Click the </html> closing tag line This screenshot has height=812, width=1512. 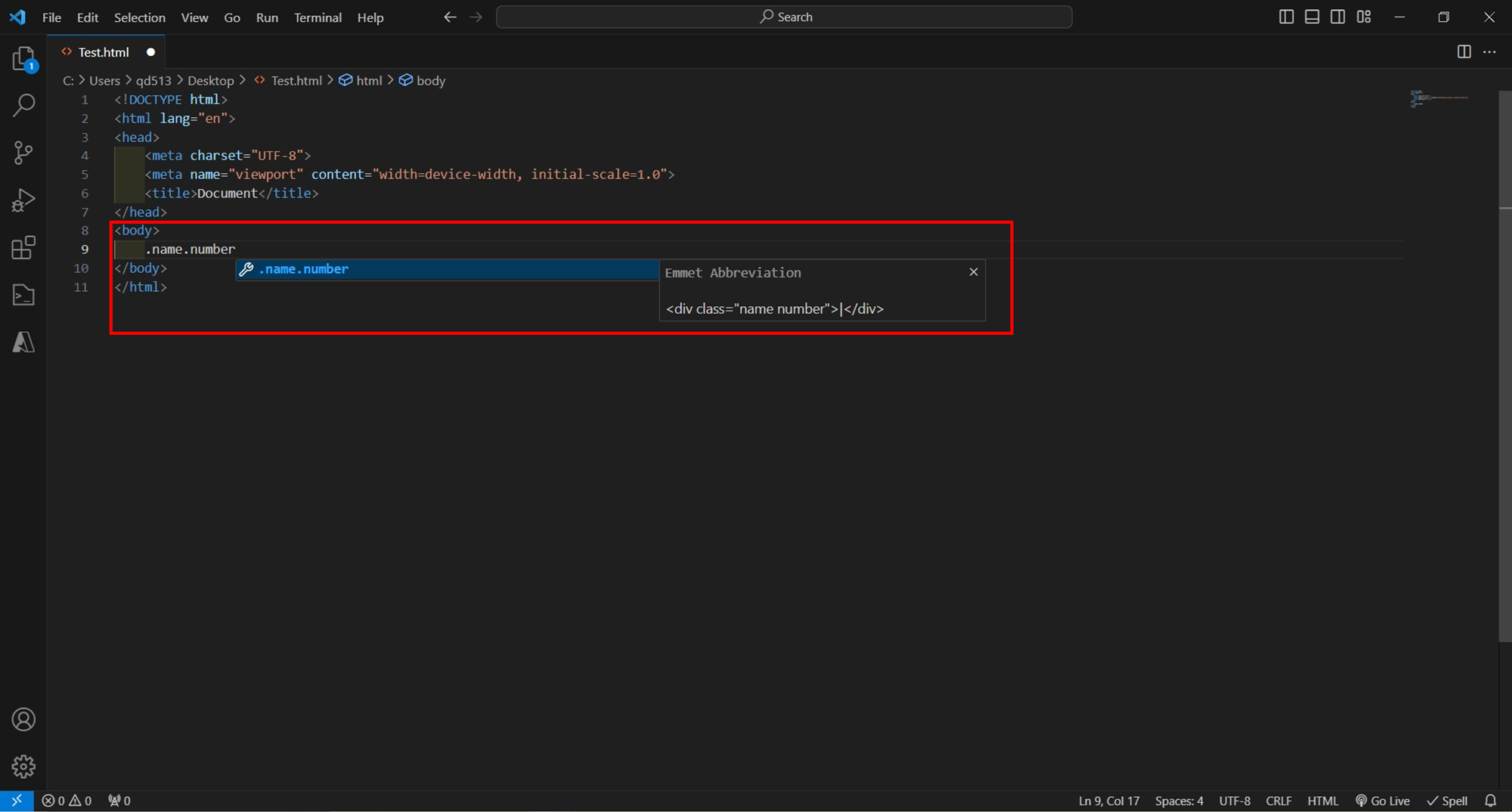point(141,287)
